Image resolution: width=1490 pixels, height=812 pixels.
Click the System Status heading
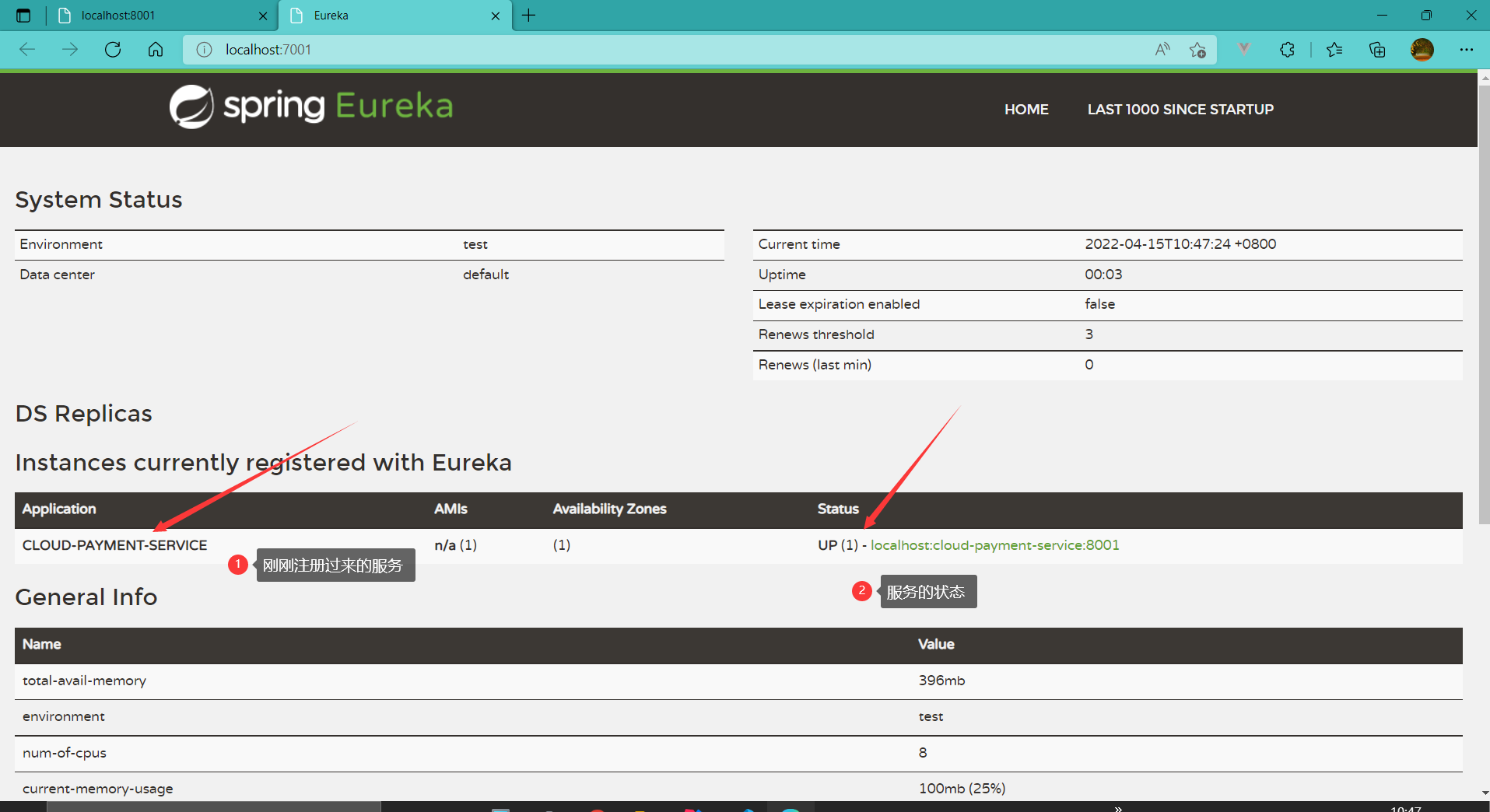tap(99, 200)
